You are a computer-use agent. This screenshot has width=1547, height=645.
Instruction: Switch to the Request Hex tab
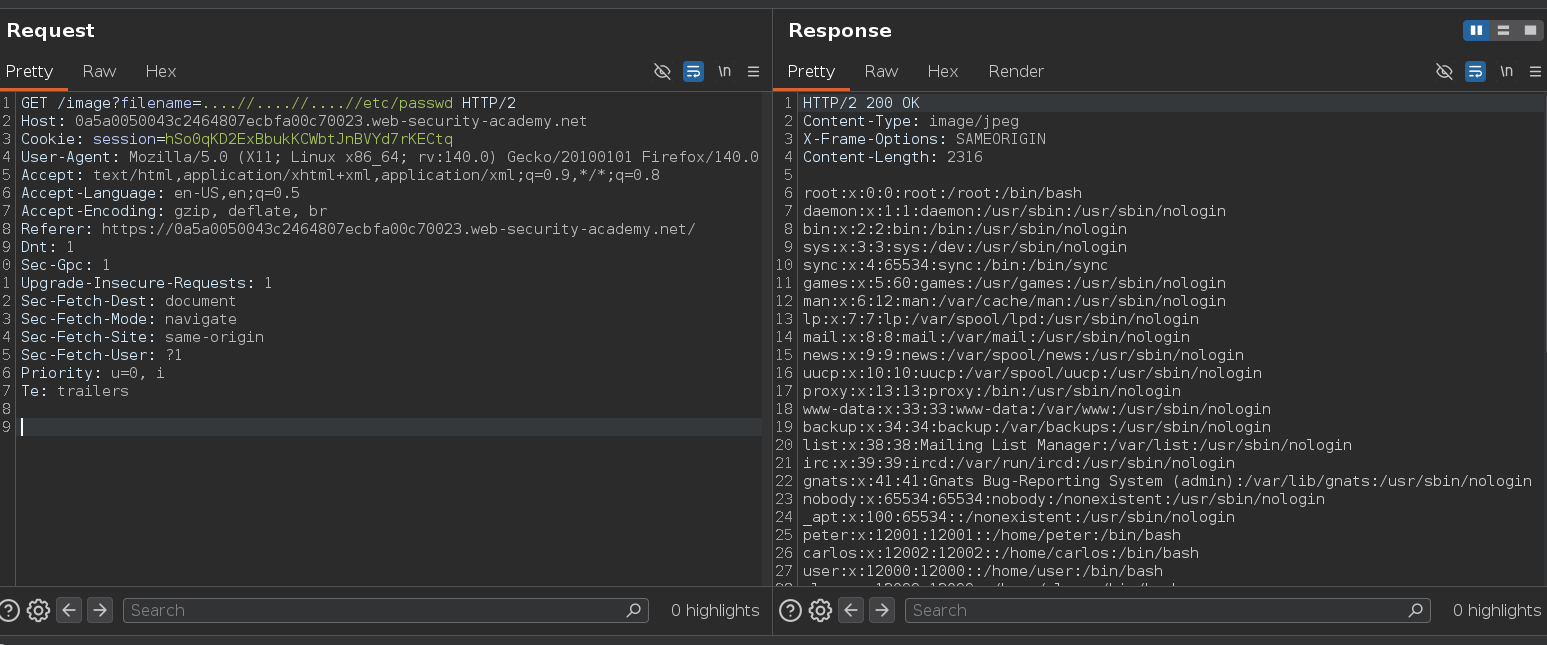(x=160, y=71)
